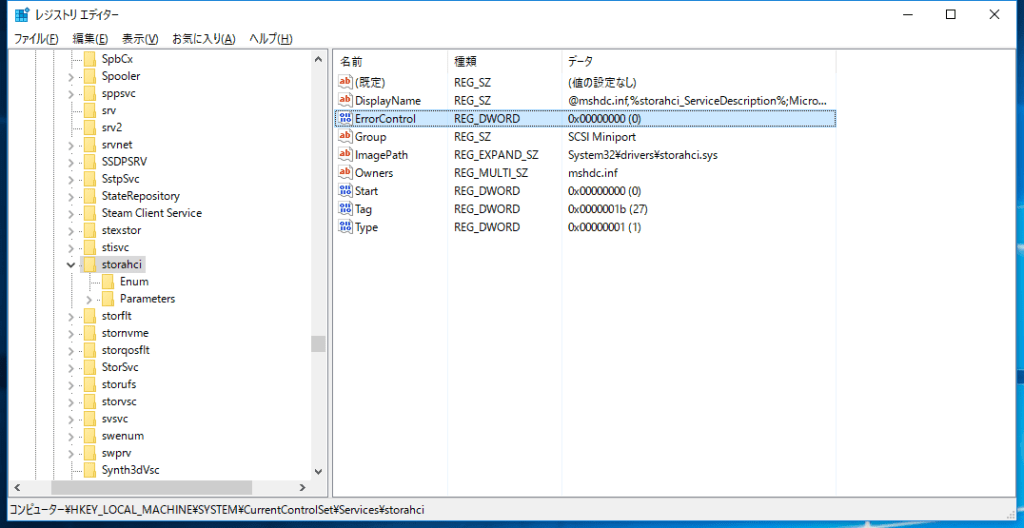Click the folder icon of SSDPSRV key
This screenshot has width=1024, height=528.
point(90,161)
